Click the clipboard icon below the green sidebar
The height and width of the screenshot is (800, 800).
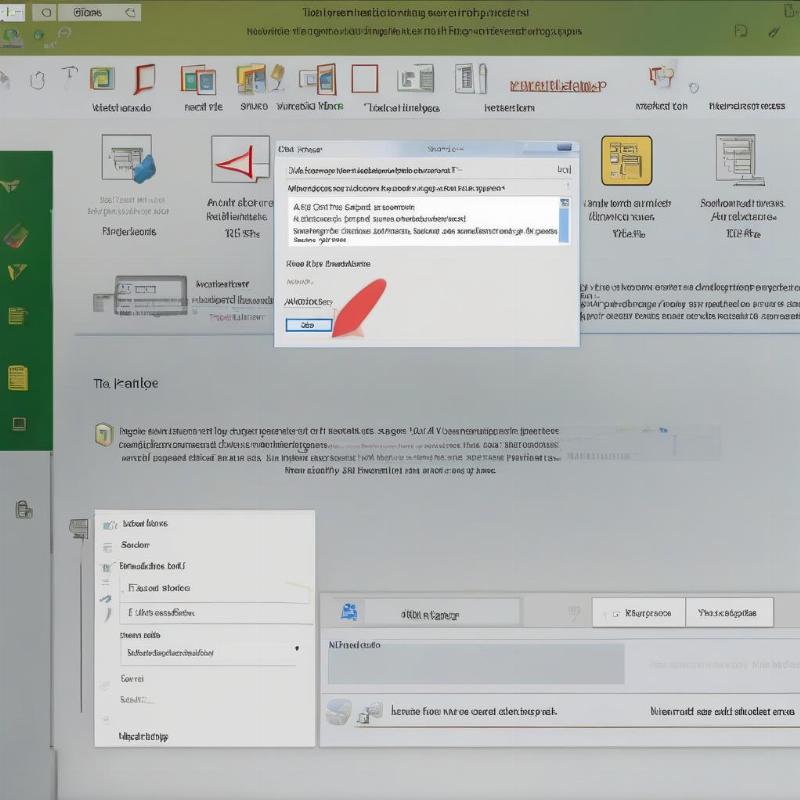(24, 509)
